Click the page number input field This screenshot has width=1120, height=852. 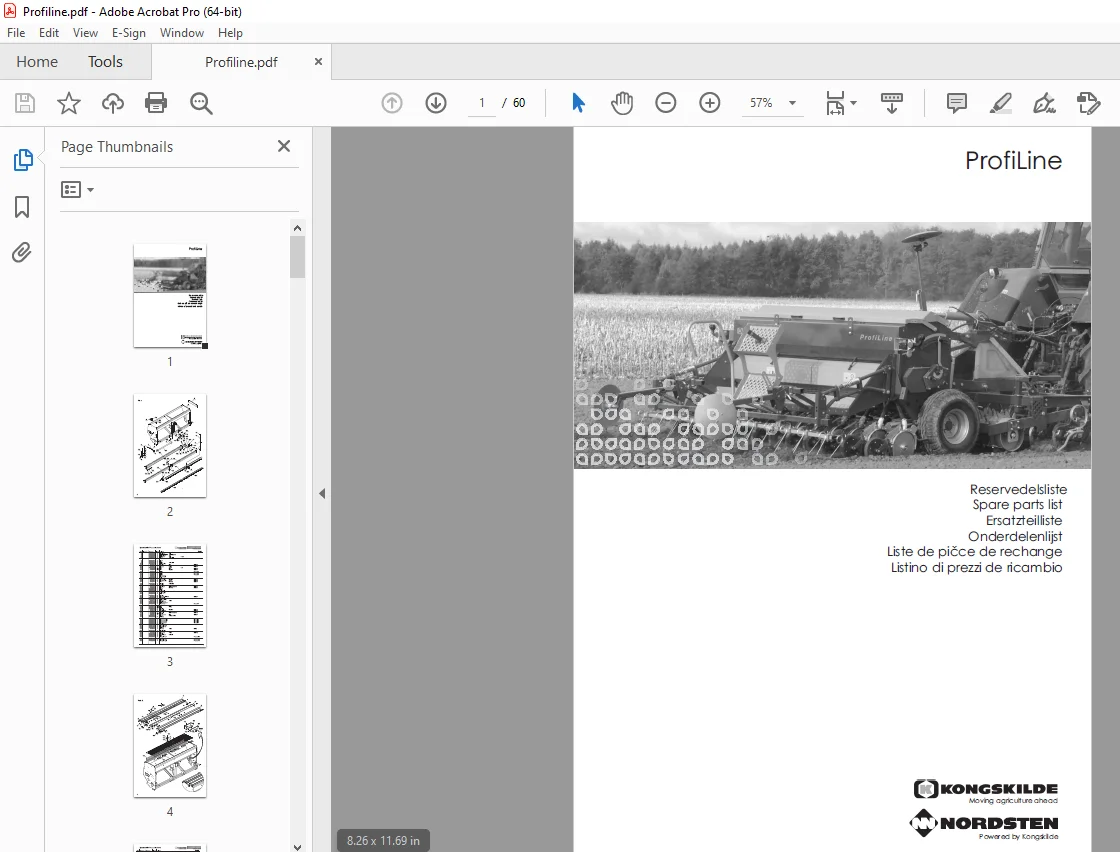[482, 103]
